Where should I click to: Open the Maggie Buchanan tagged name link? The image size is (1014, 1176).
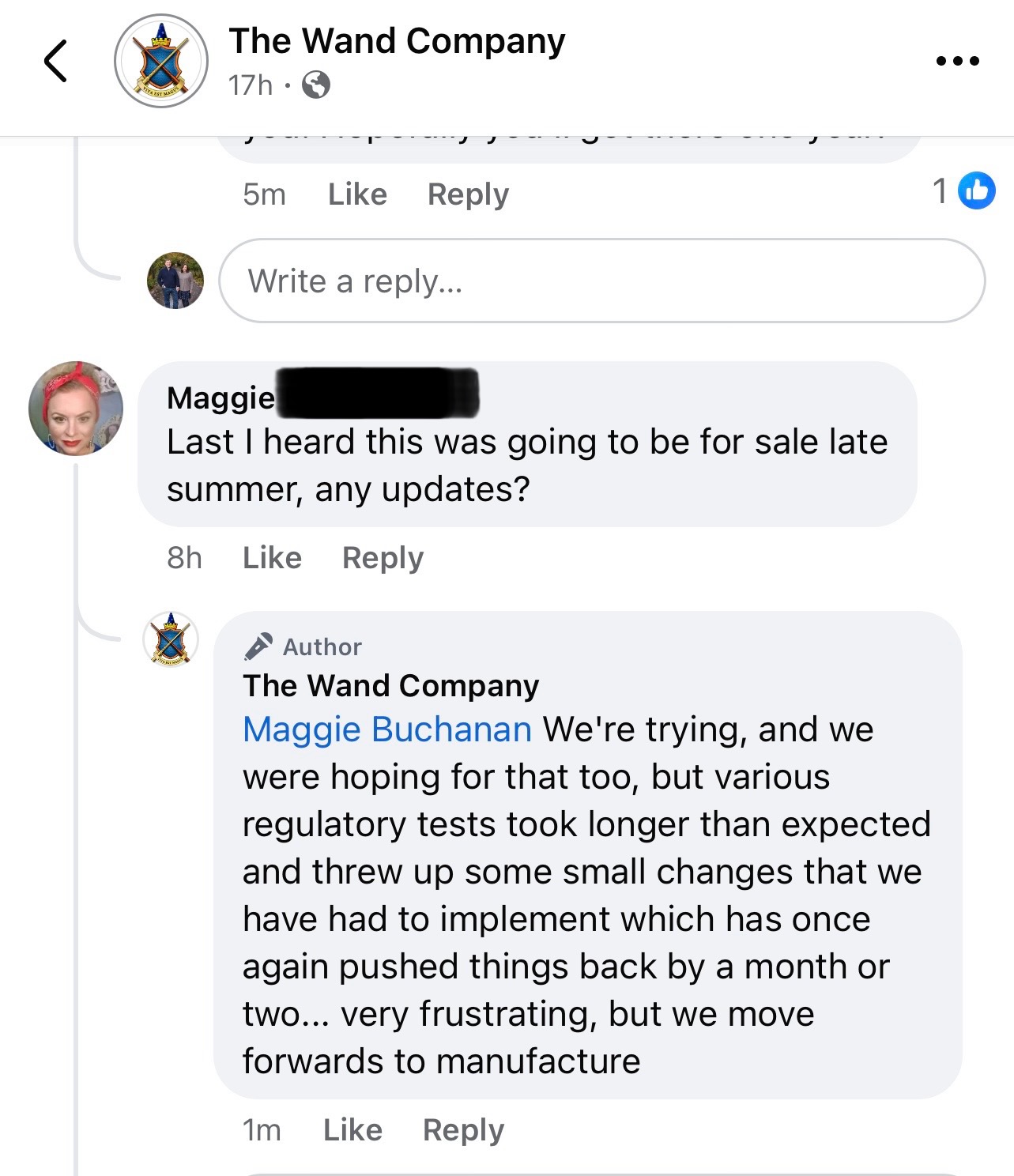coord(387,729)
